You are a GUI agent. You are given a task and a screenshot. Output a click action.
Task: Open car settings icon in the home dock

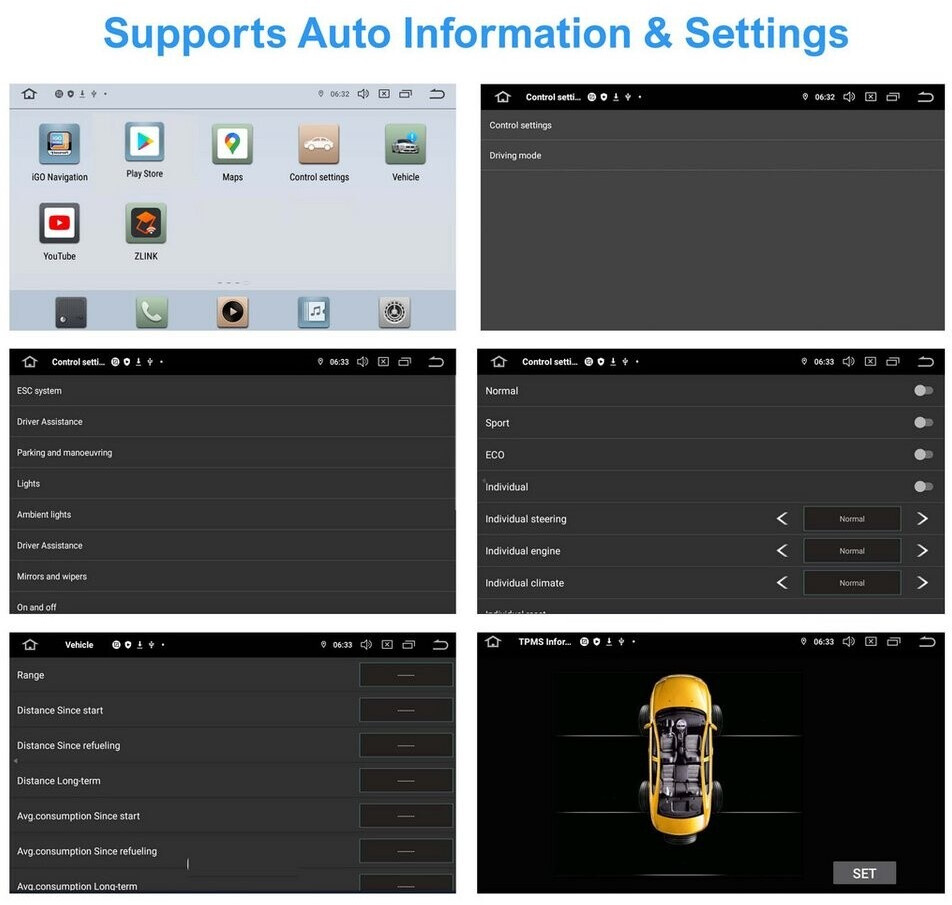click(395, 312)
